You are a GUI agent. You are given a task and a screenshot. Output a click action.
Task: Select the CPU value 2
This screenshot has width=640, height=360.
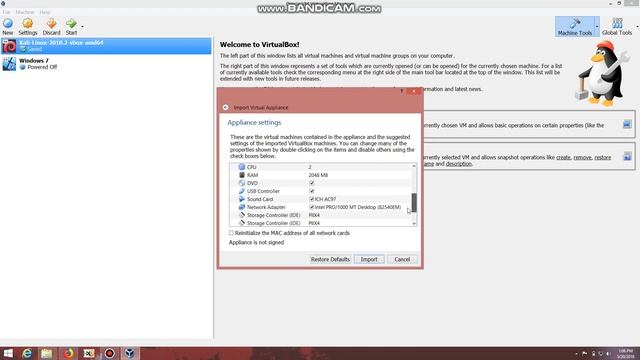pos(310,167)
